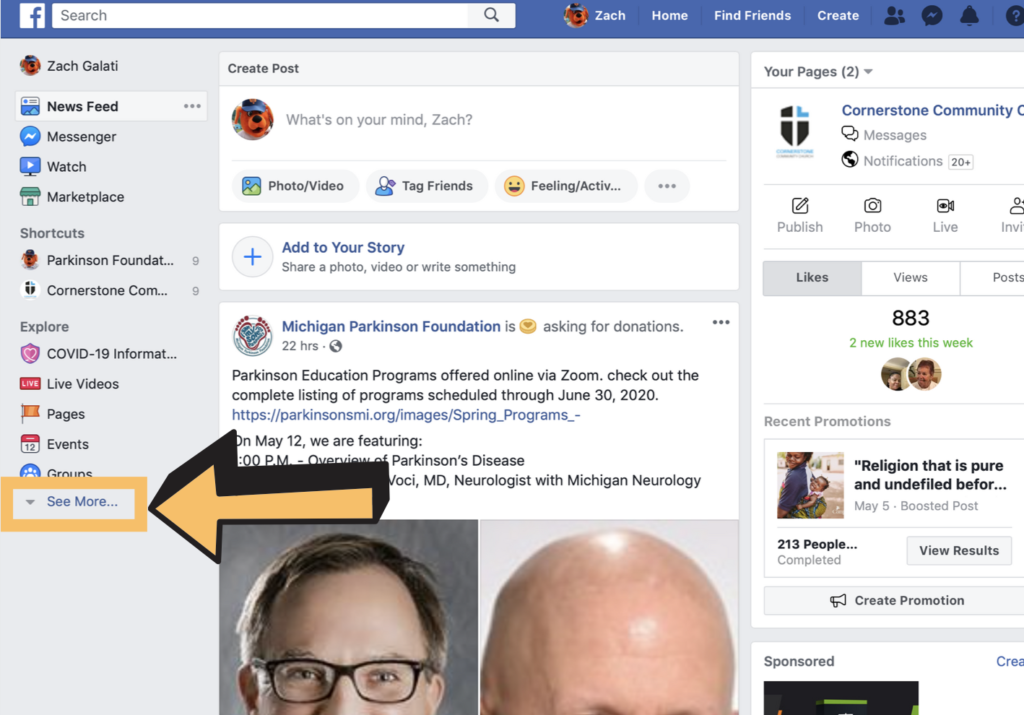Screen dimensions: 1024x715
Task: Open the boosted post thumbnail
Action: pos(810,485)
